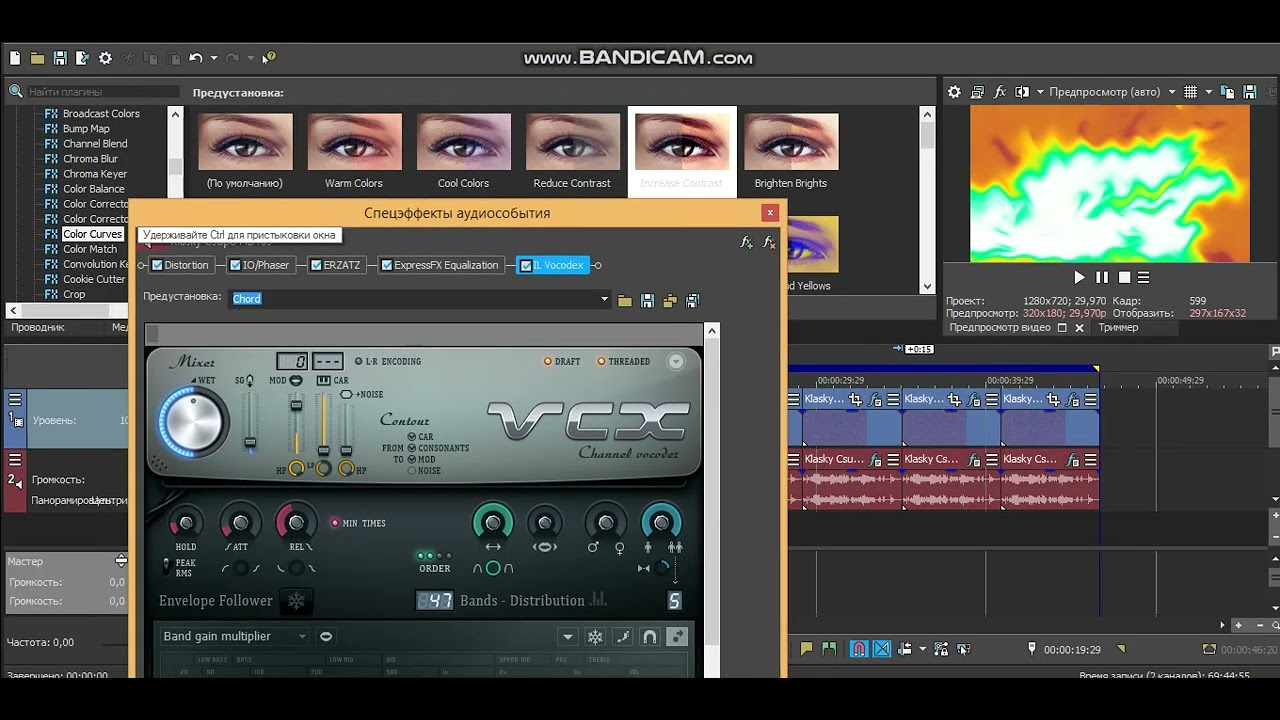
Task: Click lips icon next to Band gain multiplier
Action: click(326, 637)
